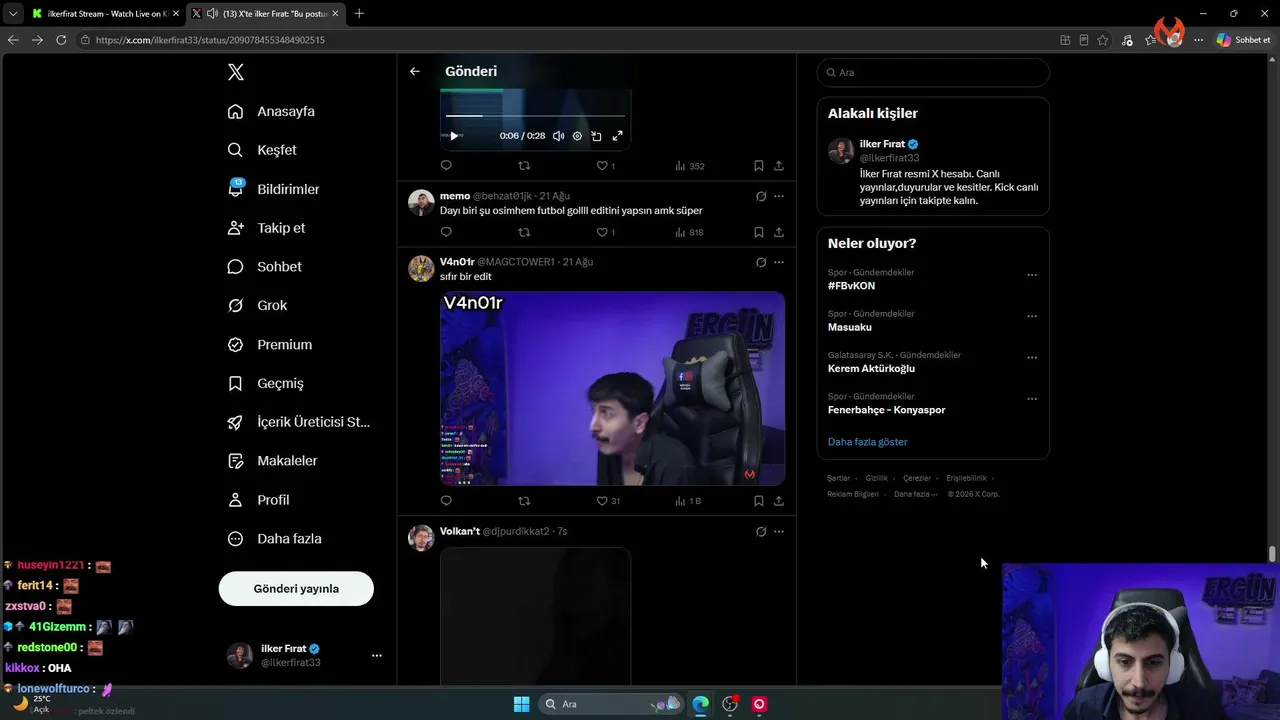Open Windows Start menu

click(x=521, y=704)
